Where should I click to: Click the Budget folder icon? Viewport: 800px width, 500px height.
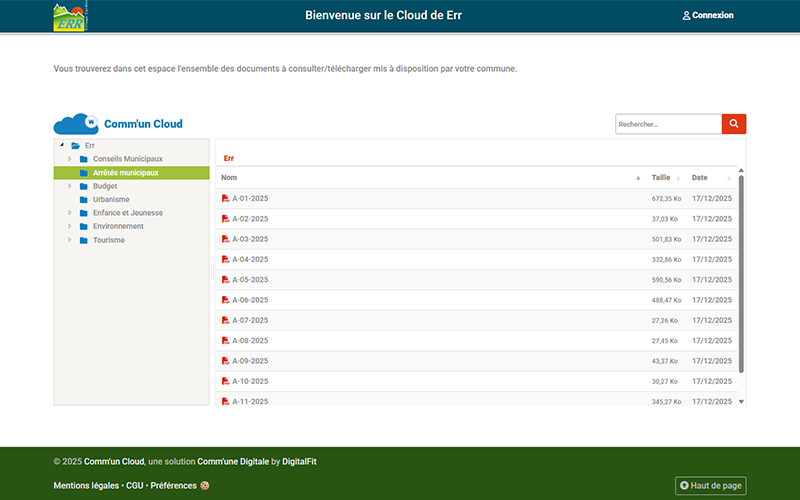click(x=84, y=186)
